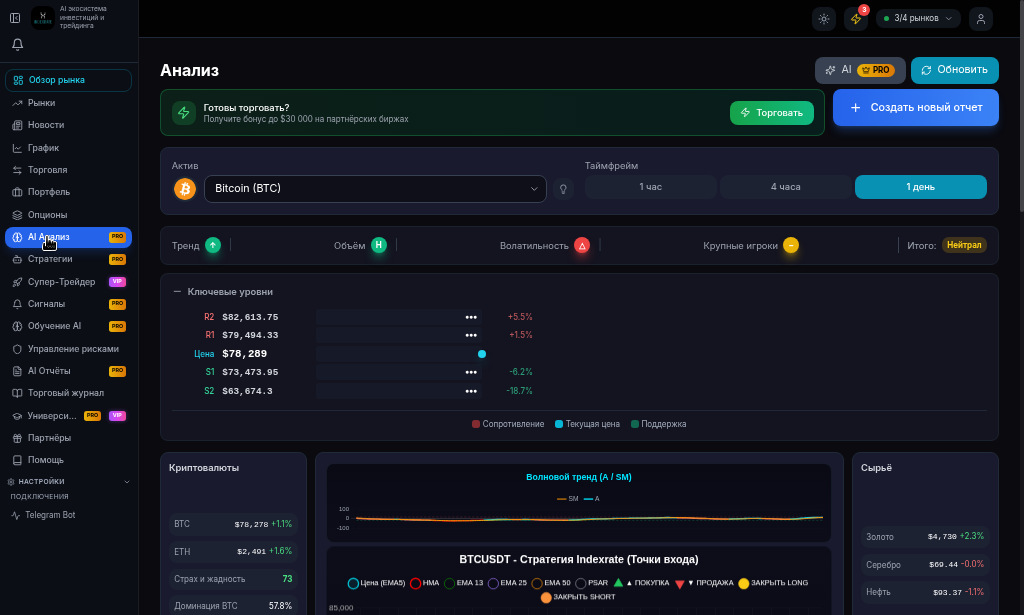The image size is (1024, 615).
Task: Open the user profile icon
Action: coord(980,18)
